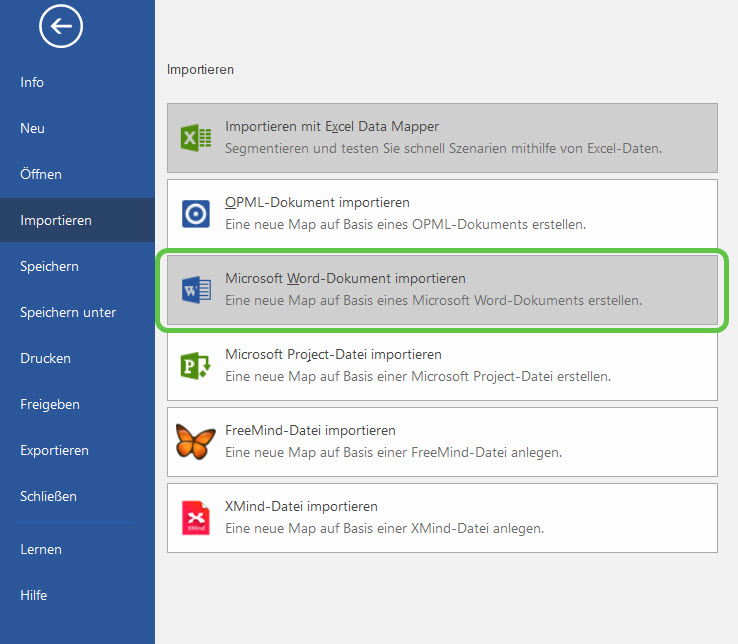The height and width of the screenshot is (644, 738).
Task: Open the Info menu item
Action: tap(32, 82)
